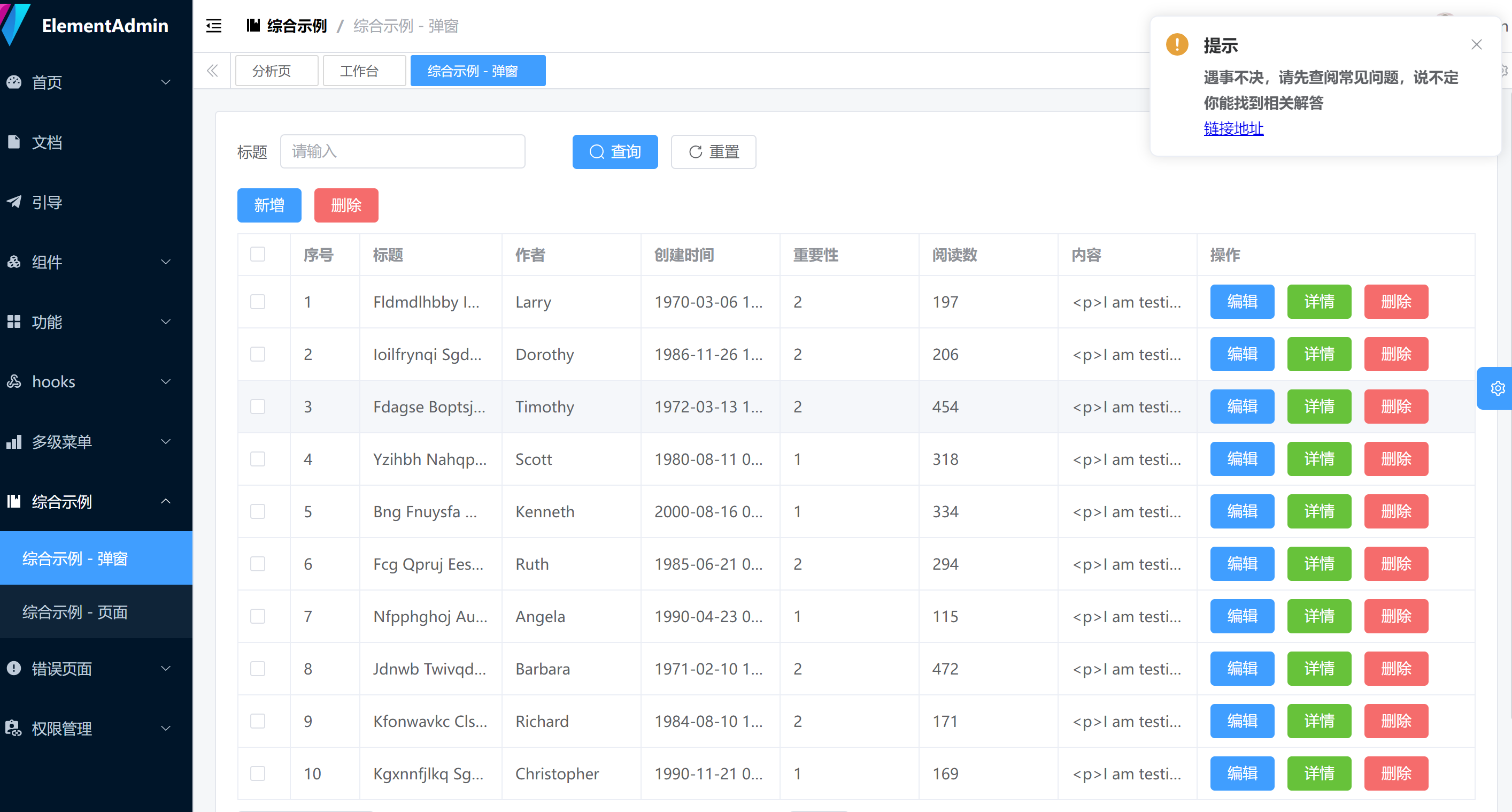Expand the 权限管理 menu chevron

coord(166,728)
